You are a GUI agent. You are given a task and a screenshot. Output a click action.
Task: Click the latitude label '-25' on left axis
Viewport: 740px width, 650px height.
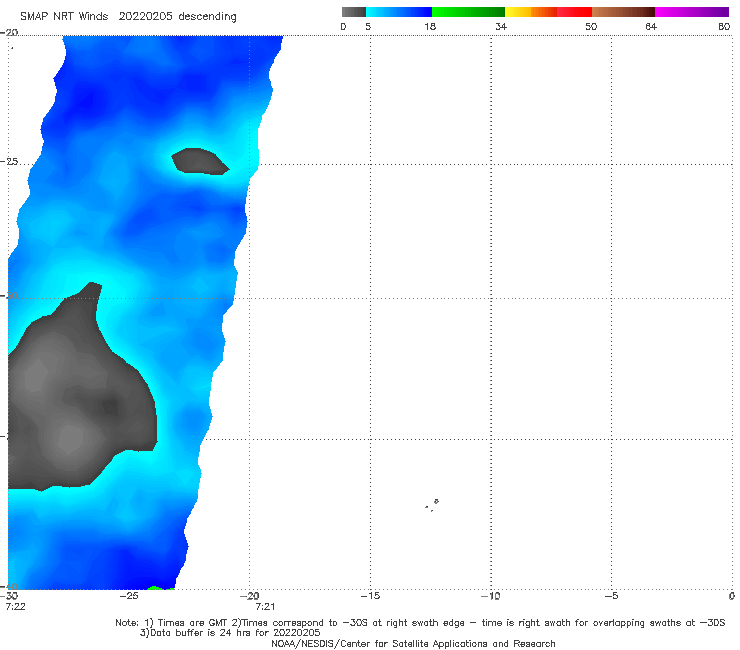(9, 161)
